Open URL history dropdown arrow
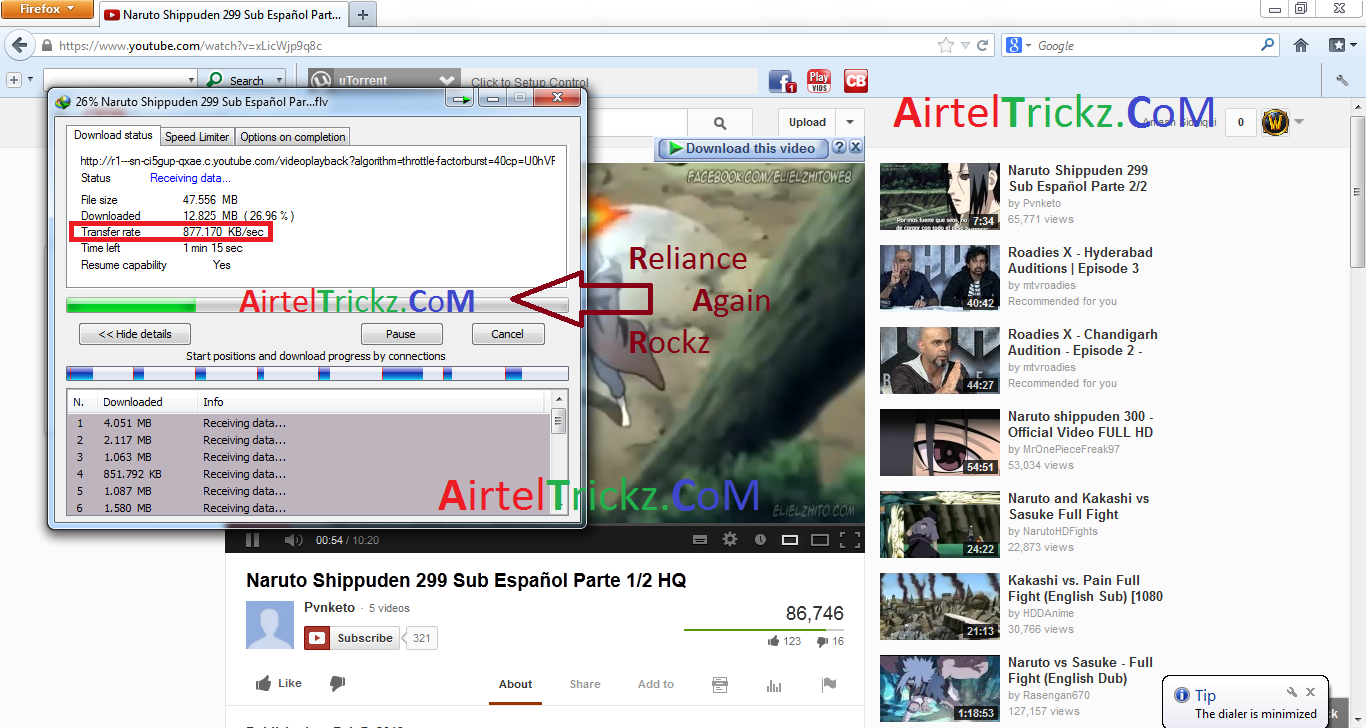Screen dimensions: 1366x728 [965, 45]
